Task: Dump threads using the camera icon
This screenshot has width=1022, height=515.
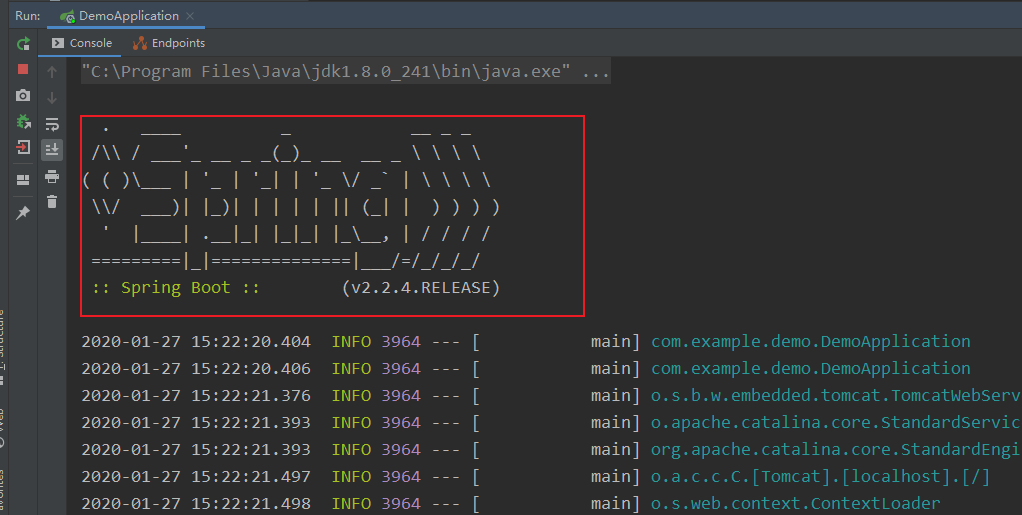Action: pos(23,95)
